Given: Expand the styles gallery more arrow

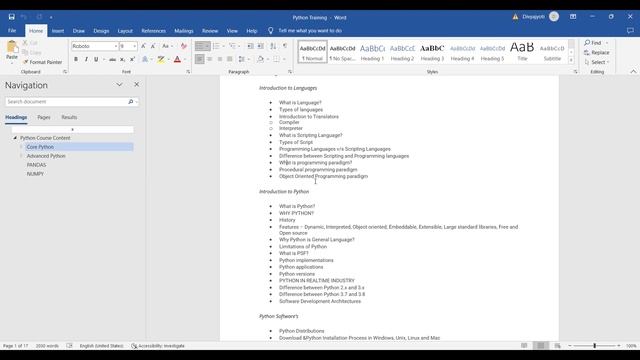Looking at the screenshot, I should [x=571, y=60].
